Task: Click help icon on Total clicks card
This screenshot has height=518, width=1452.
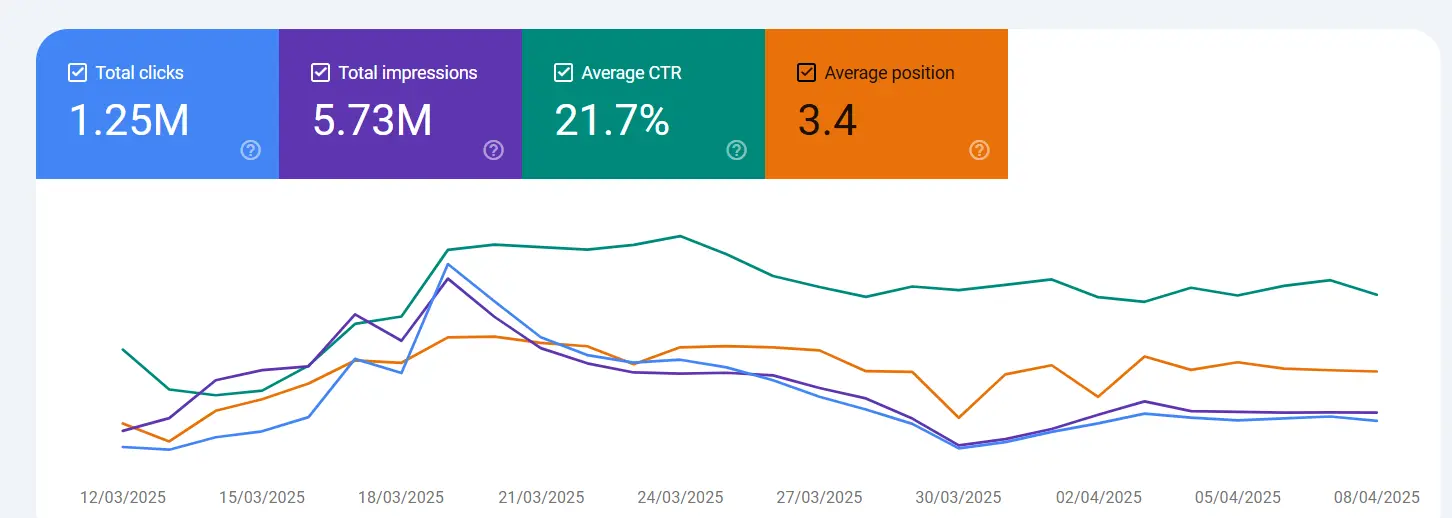Action: (x=251, y=150)
